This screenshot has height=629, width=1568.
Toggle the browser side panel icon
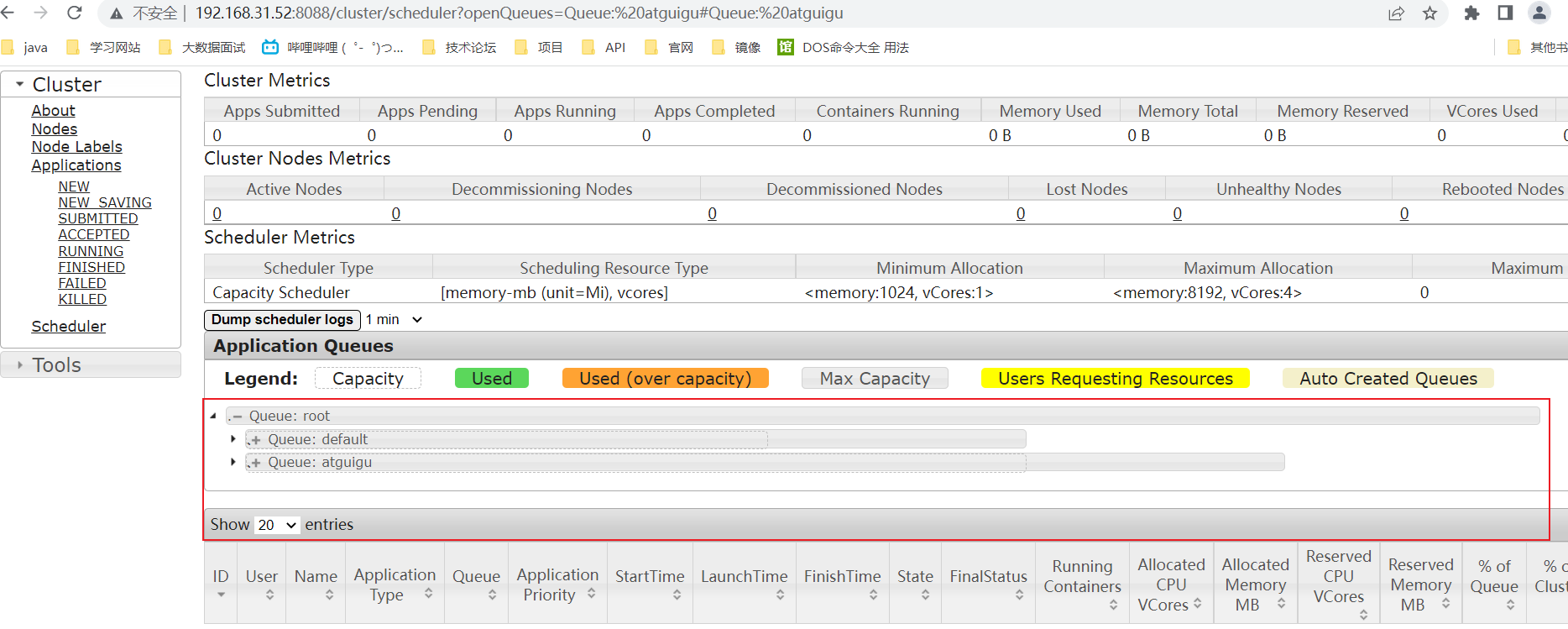[1505, 13]
